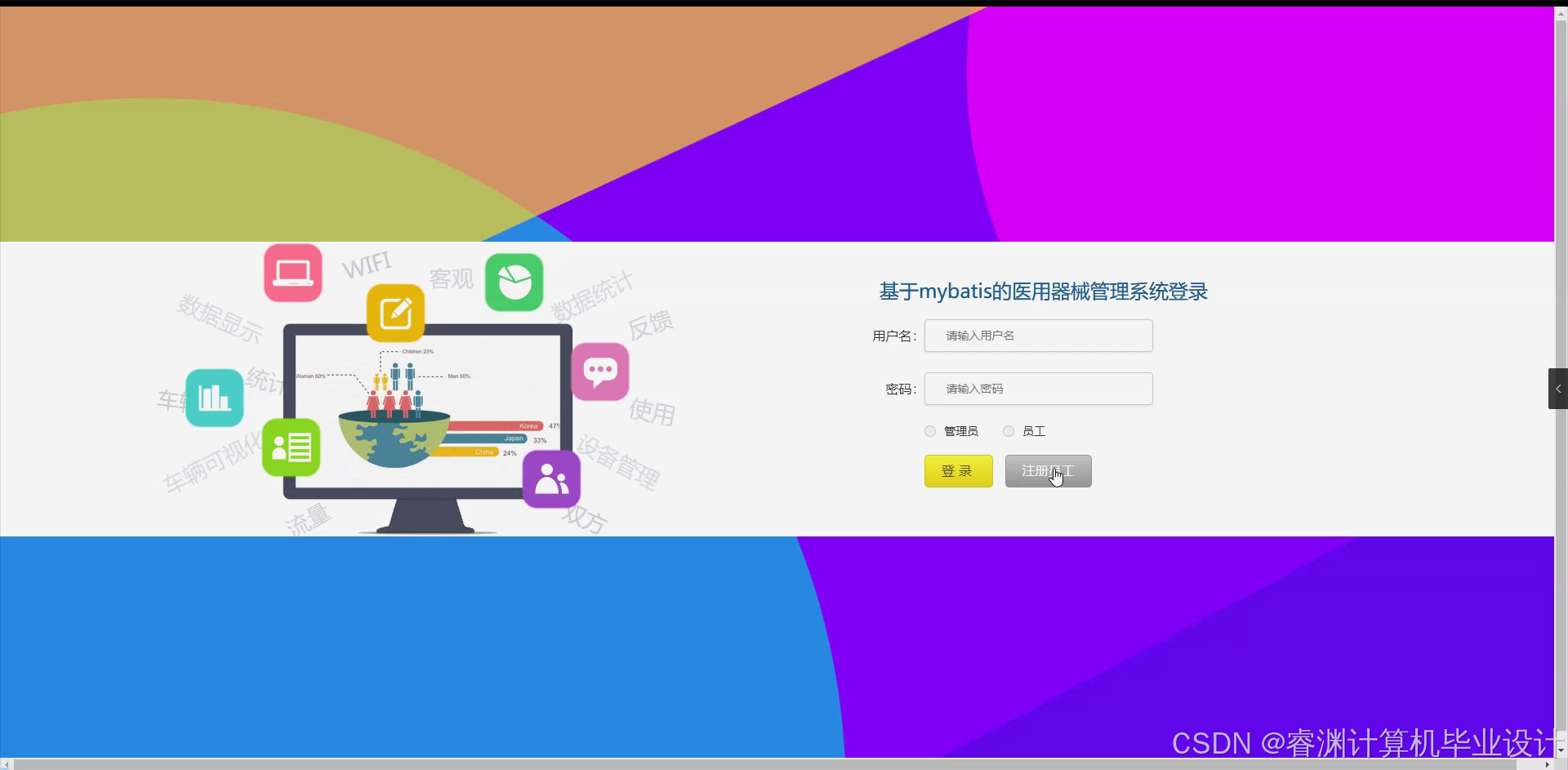
Task: Click the purple user group icon
Action: click(x=551, y=479)
